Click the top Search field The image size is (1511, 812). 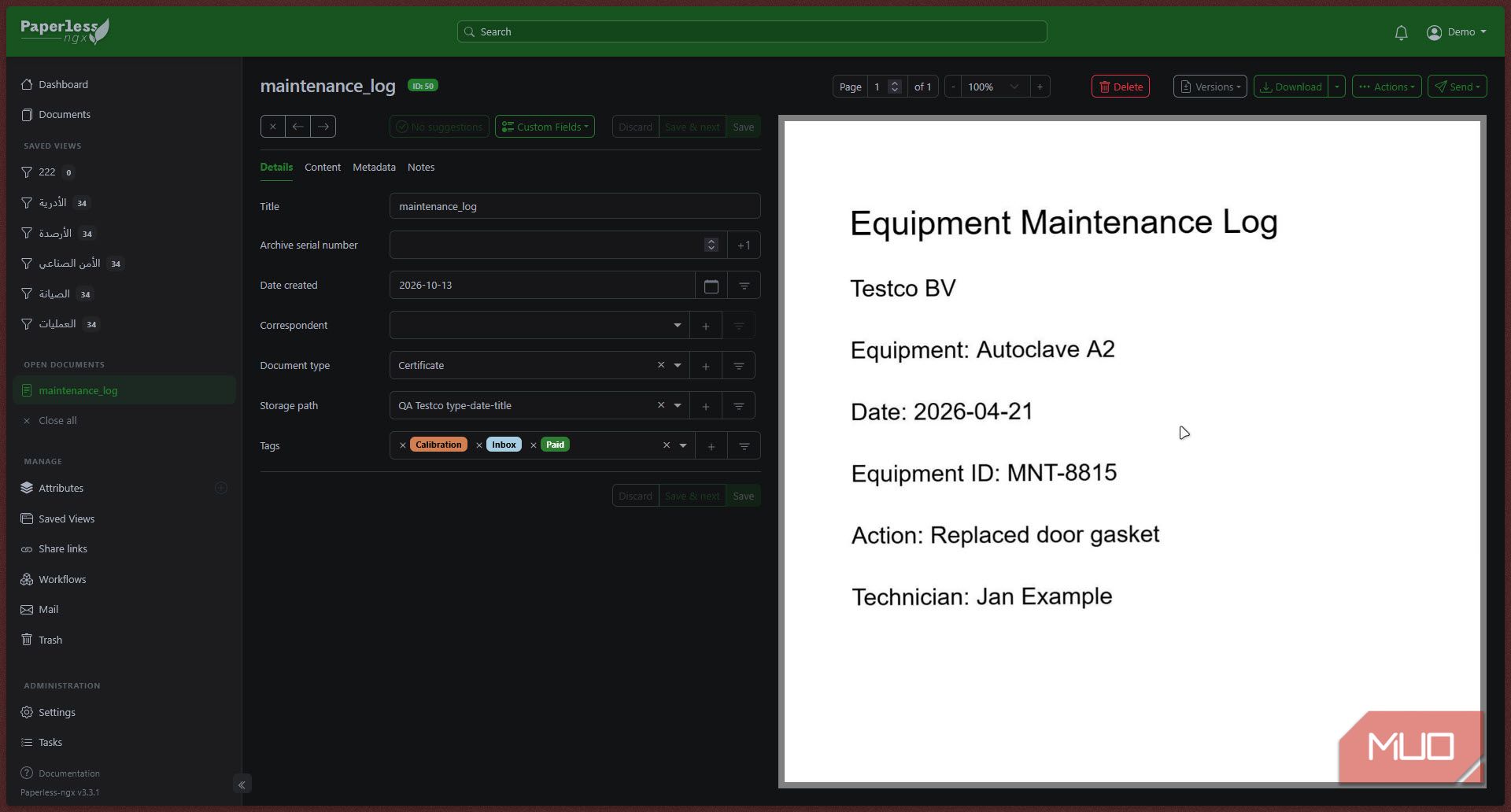[x=752, y=31]
